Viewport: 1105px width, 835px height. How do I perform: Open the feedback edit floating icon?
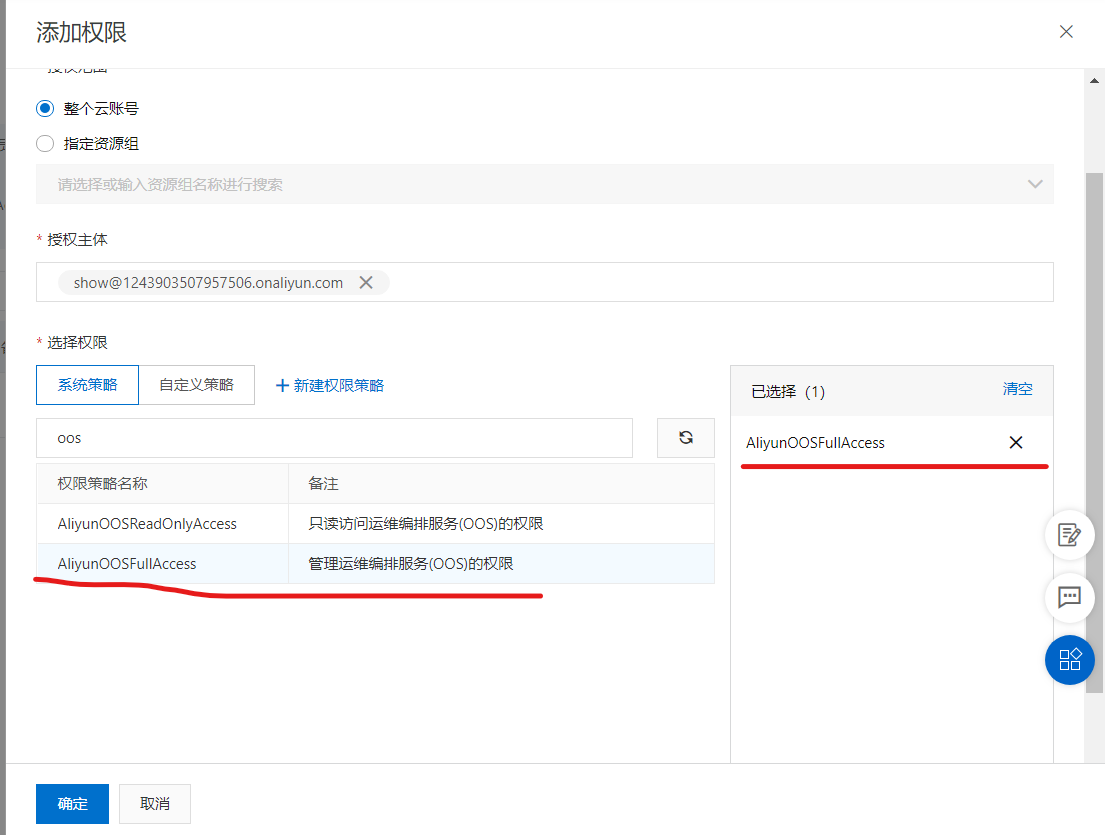tap(1069, 535)
